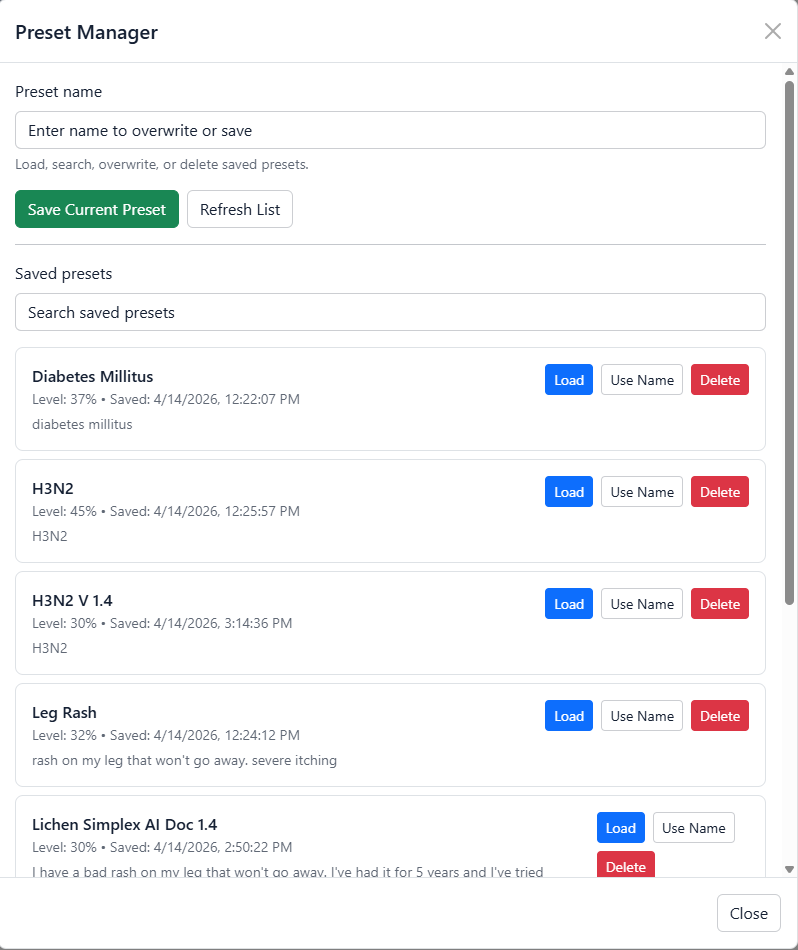Load the H3N2 V 1.4 preset

tap(568, 604)
